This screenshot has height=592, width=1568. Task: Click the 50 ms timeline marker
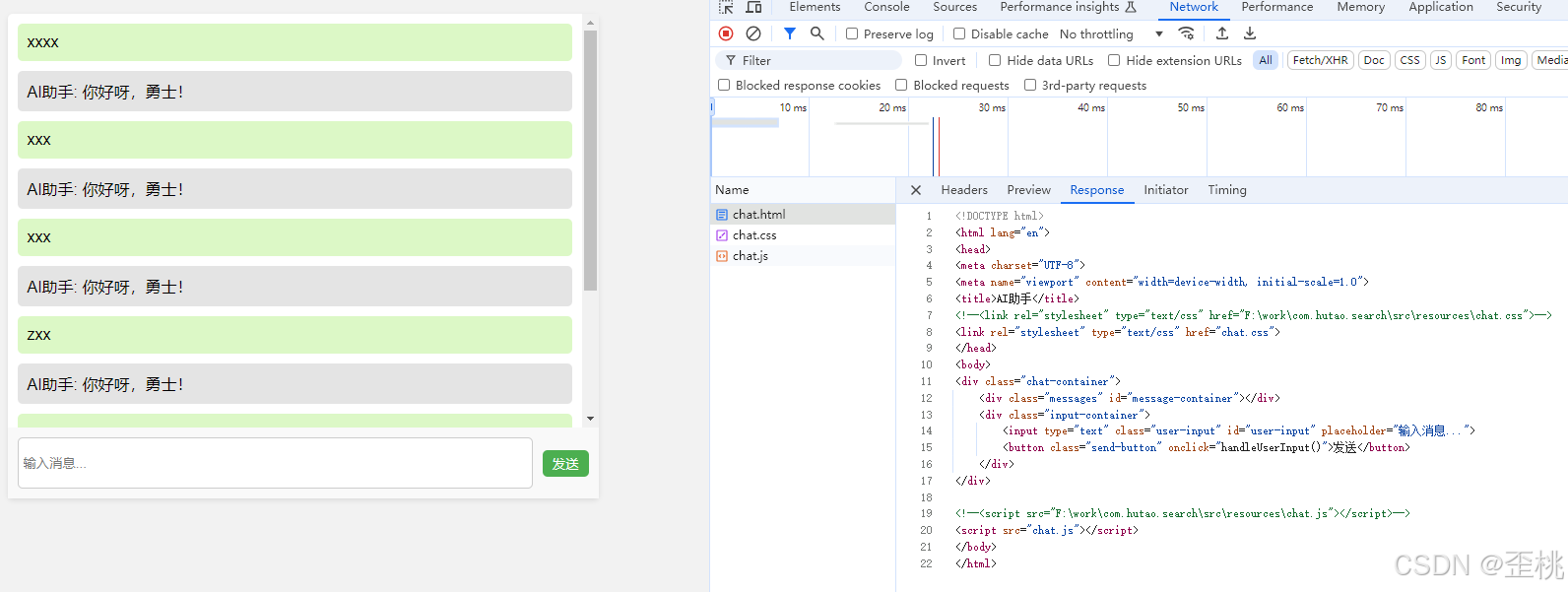point(1191,107)
